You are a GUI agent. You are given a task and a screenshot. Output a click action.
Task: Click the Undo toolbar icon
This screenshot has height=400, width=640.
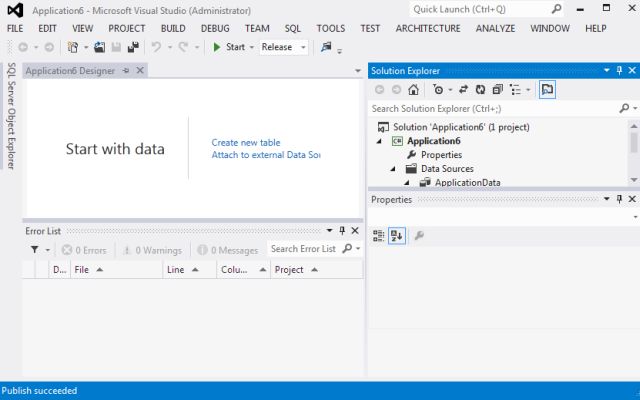pyautogui.click(x=156, y=47)
